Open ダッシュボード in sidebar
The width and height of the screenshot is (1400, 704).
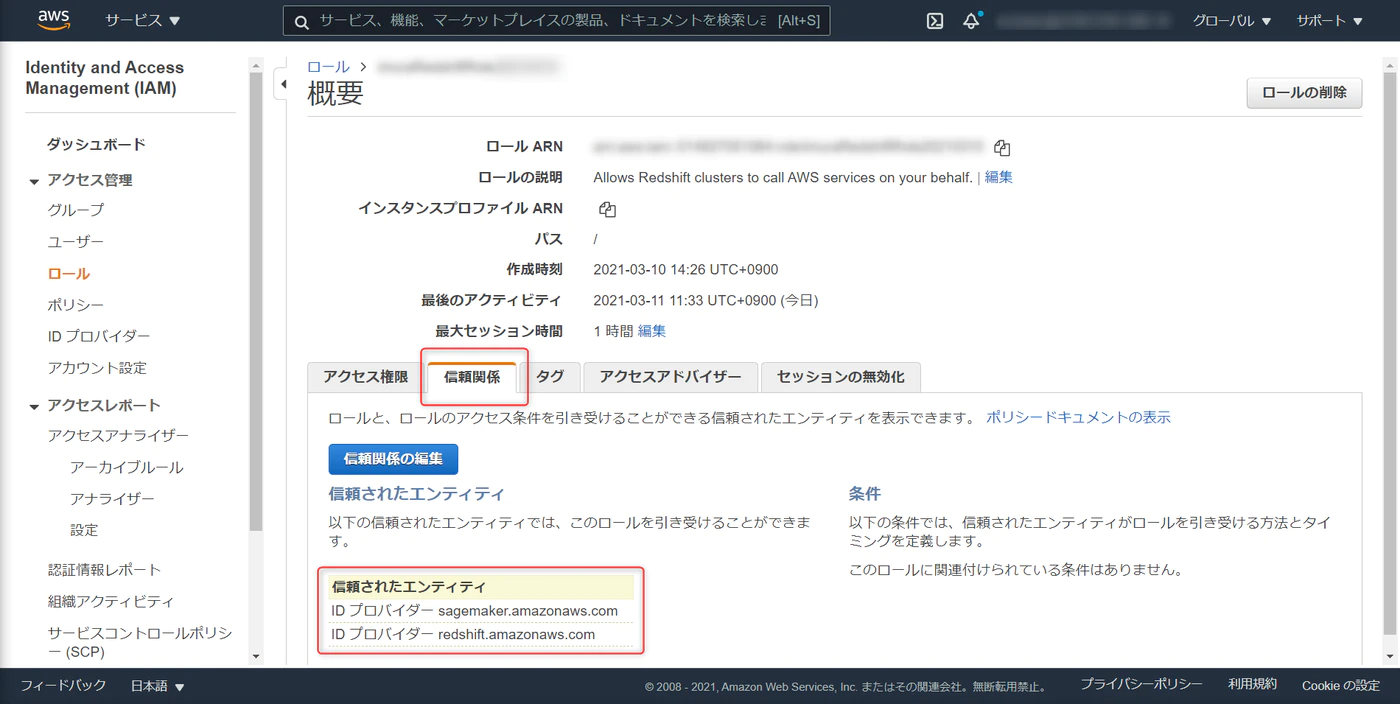pyautogui.click(x=96, y=144)
